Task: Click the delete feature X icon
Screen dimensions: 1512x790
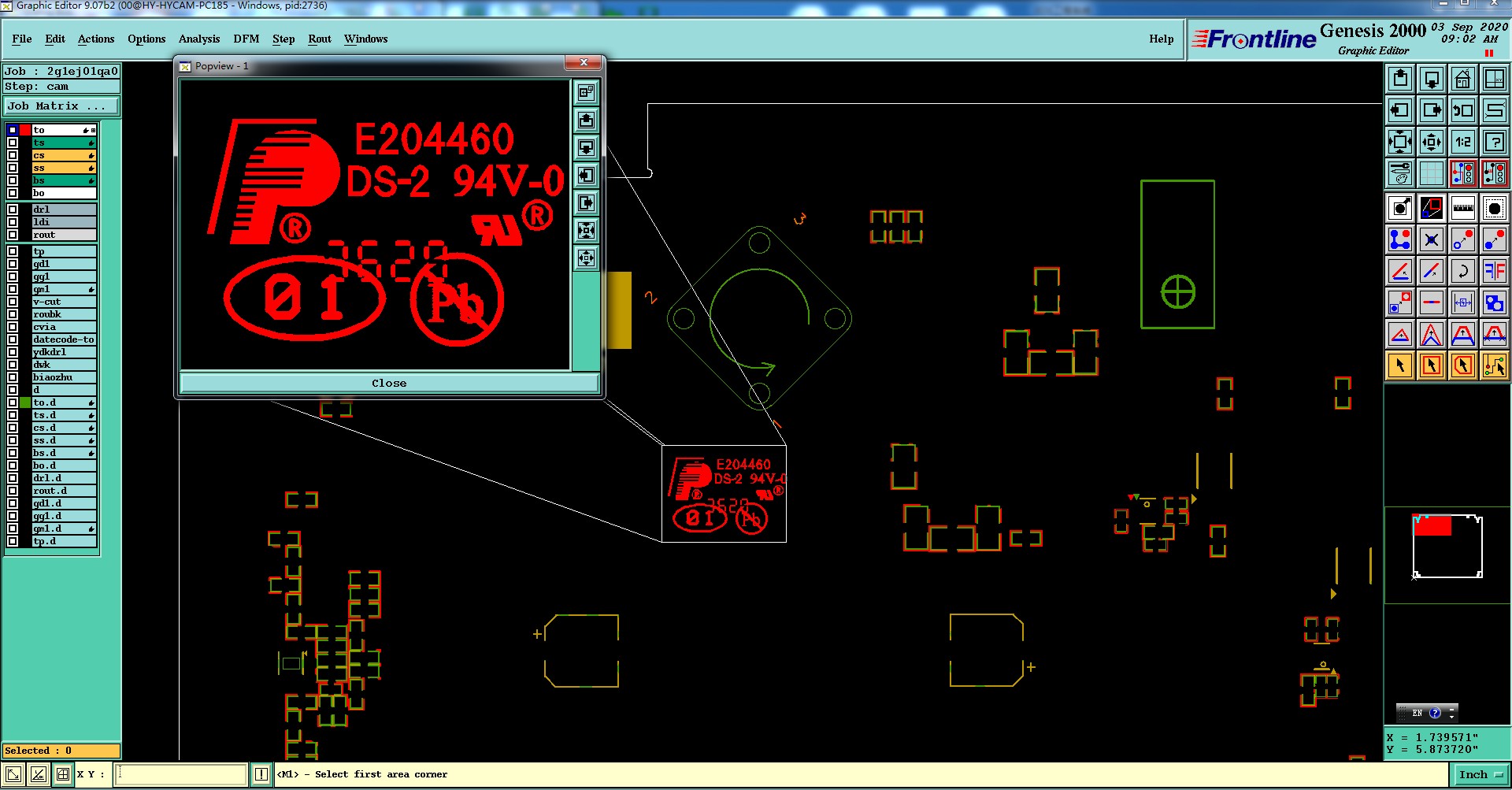Action: [1432, 239]
